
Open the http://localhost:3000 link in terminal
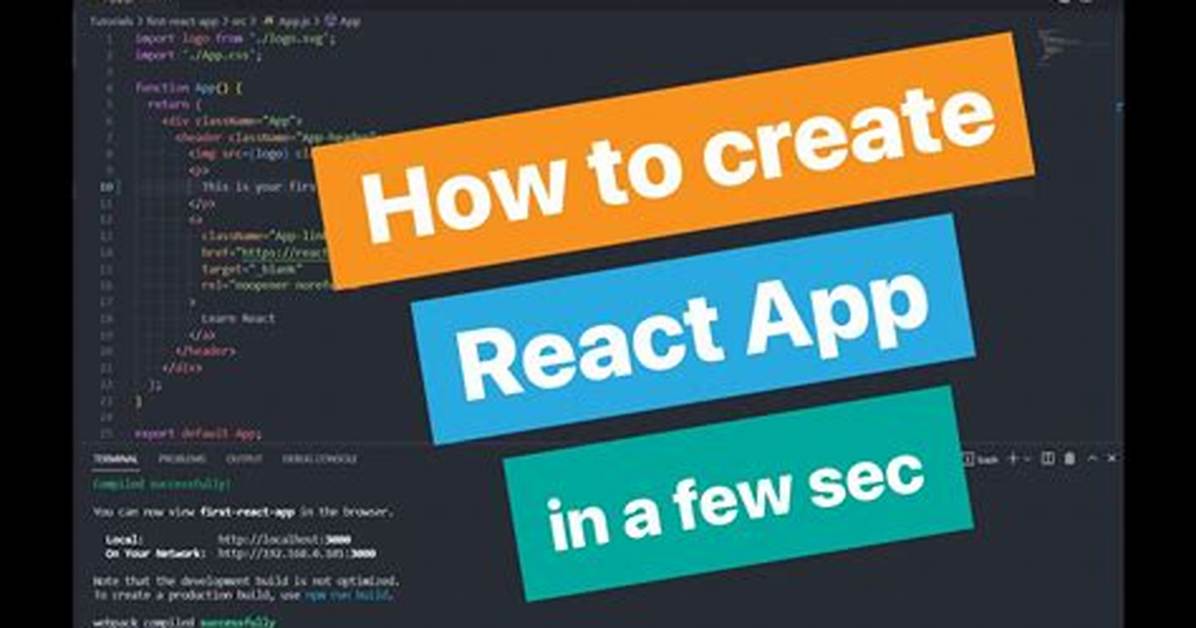[x=285, y=539]
